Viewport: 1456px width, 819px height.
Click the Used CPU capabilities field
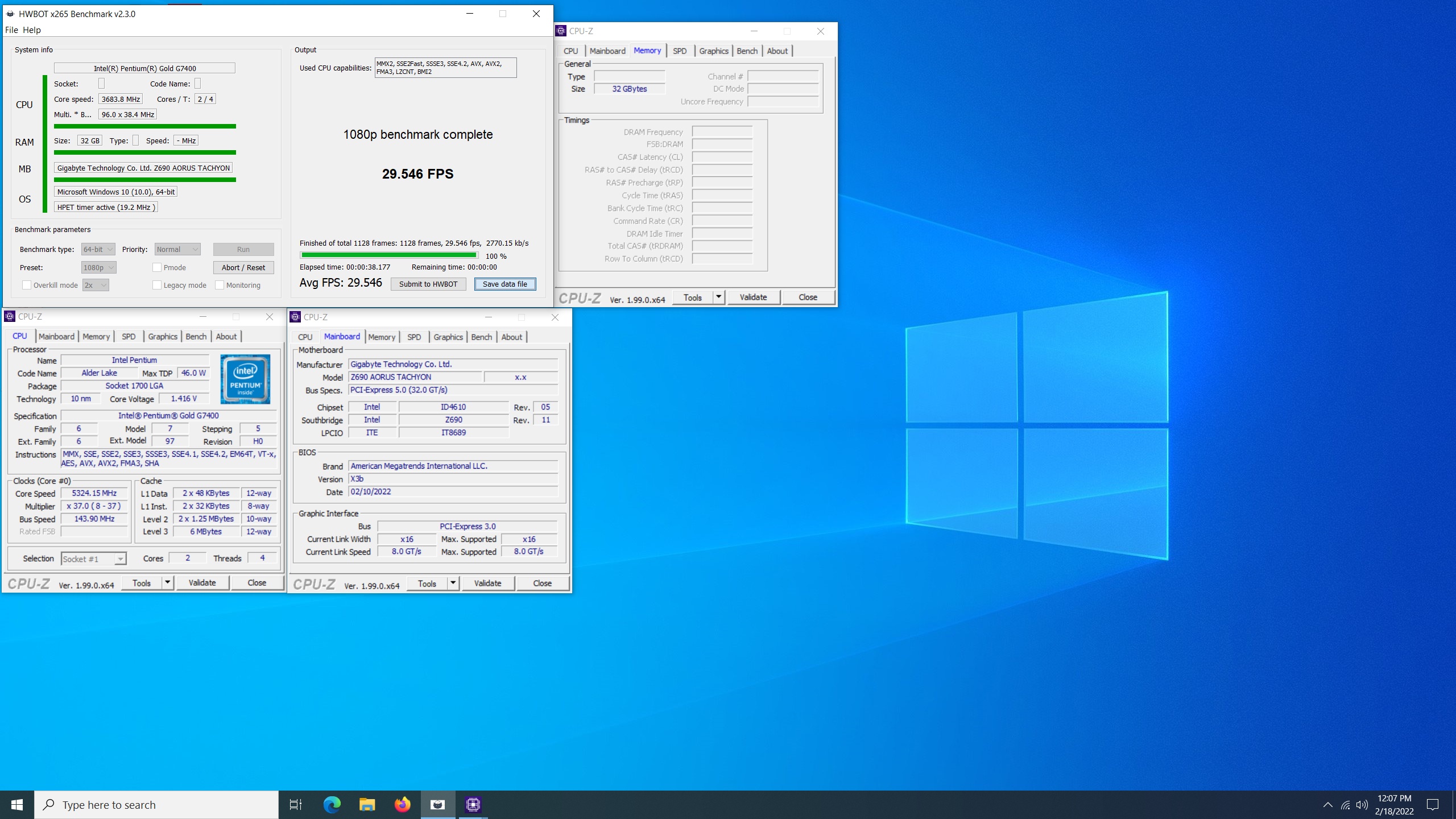(x=446, y=68)
